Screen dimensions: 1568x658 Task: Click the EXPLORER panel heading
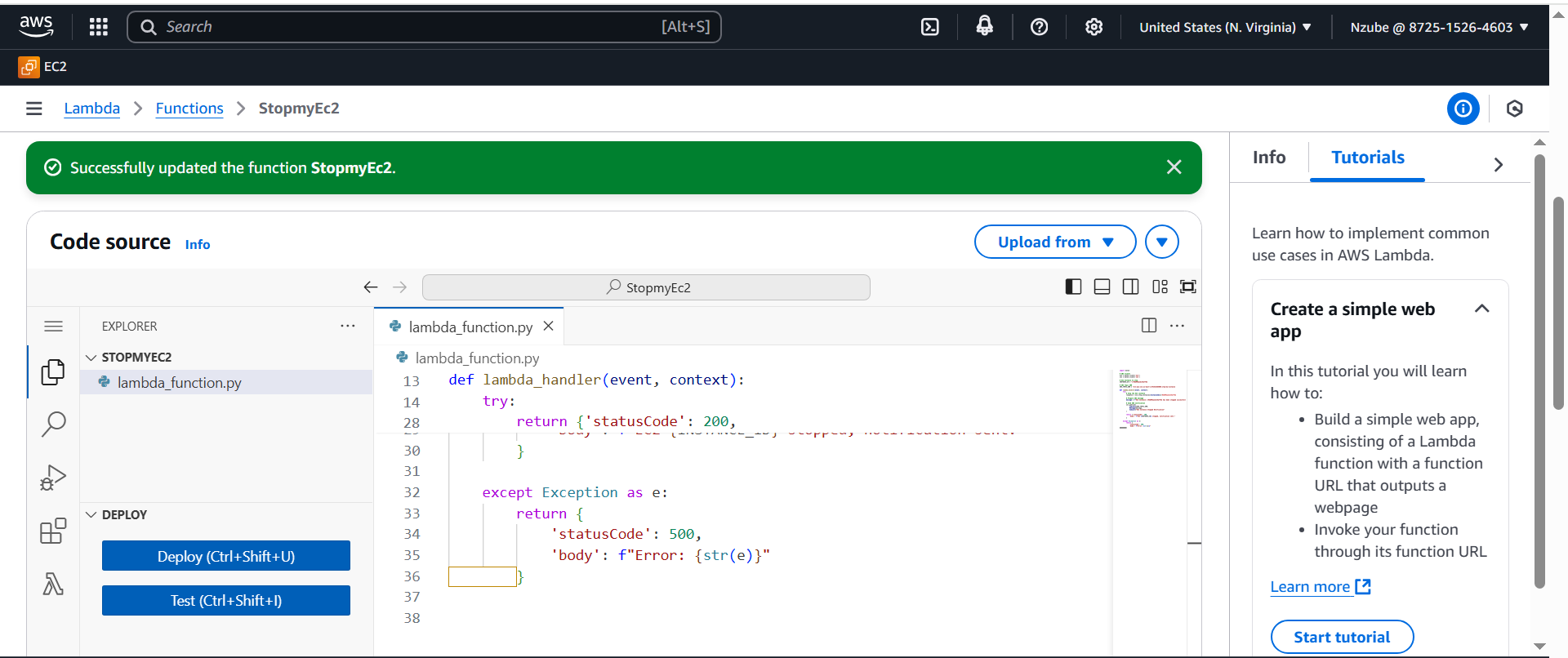tap(130, 326)
